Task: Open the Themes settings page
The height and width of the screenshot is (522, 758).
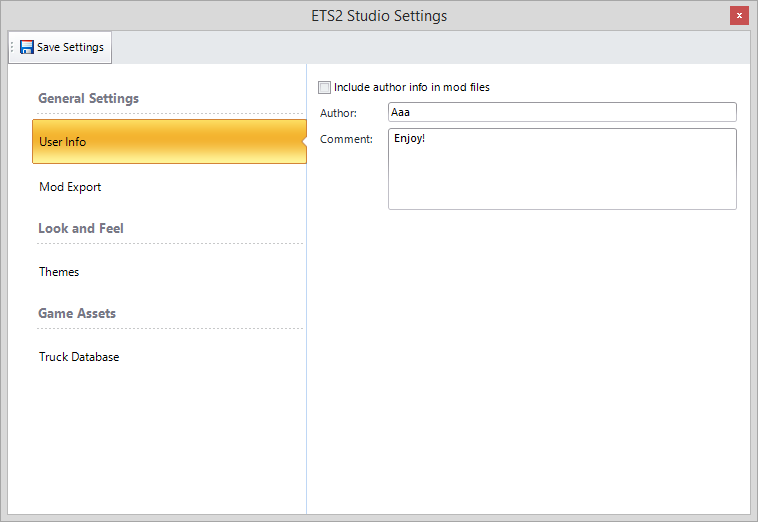Action: 59,272
